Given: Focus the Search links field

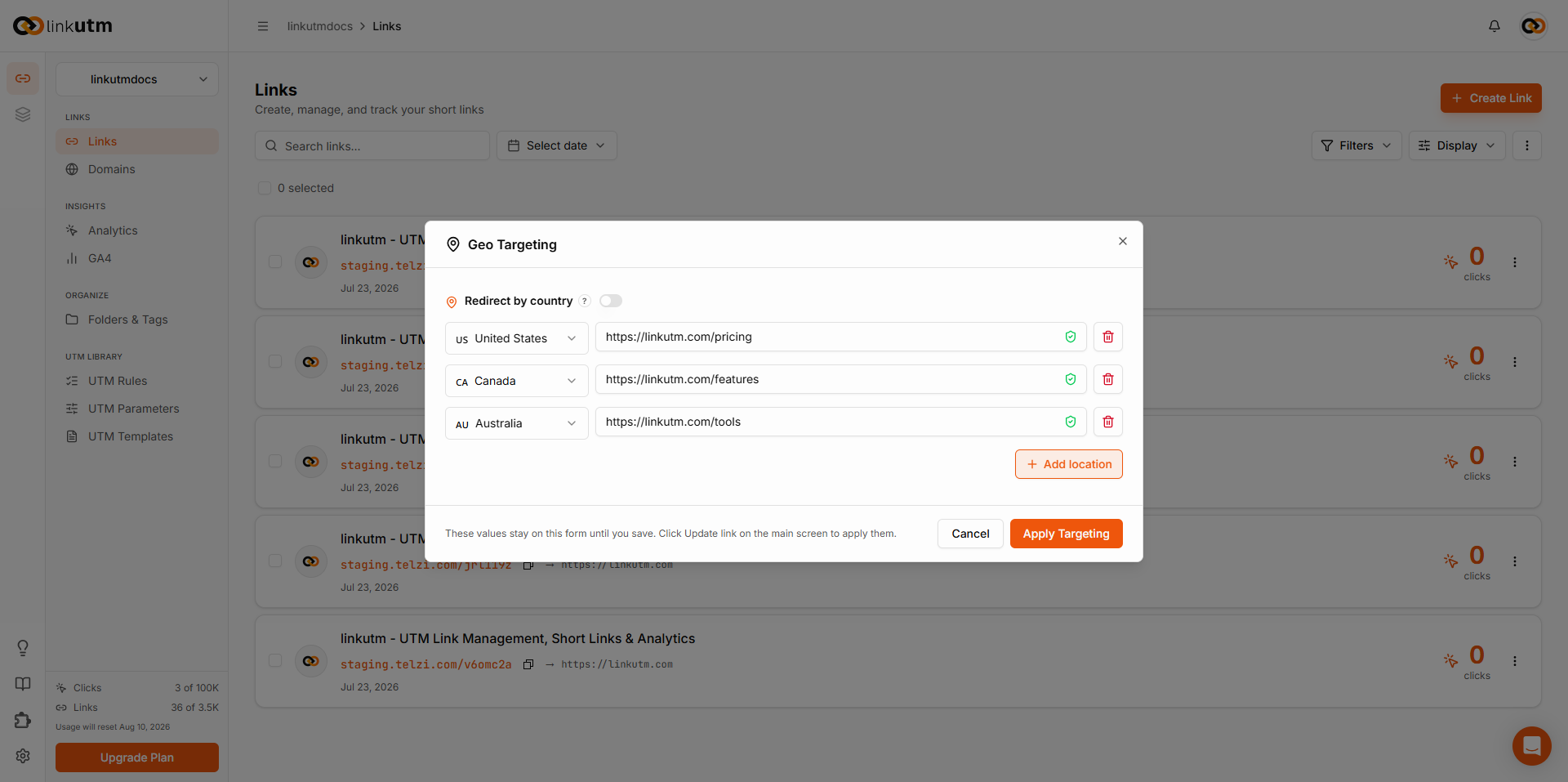Looking at the screenshot, I should (x=372, y=145).
